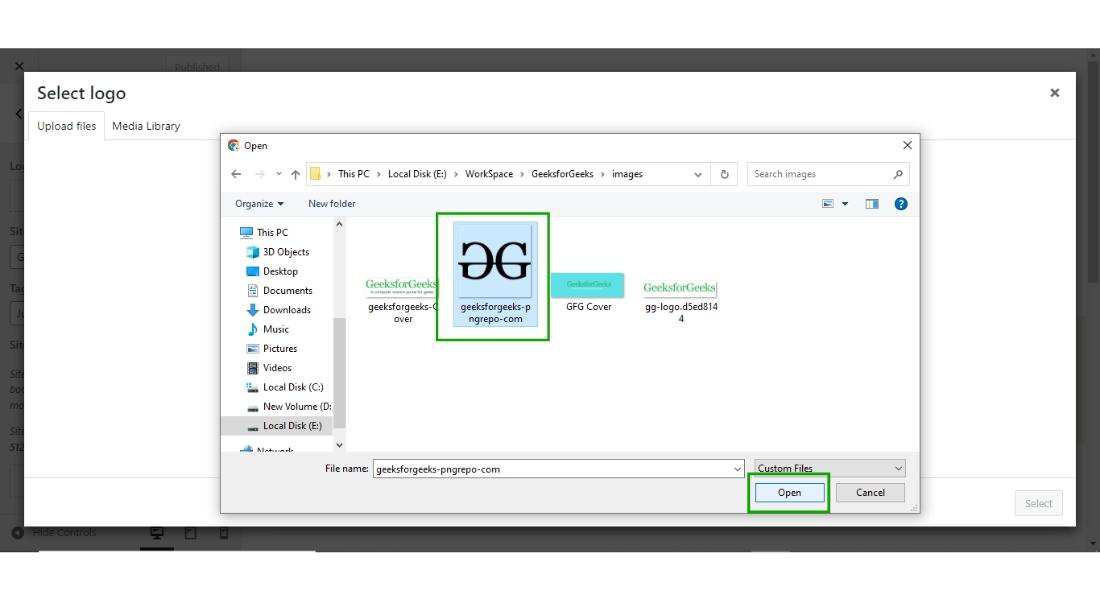1100x600 pixels.
Task: Select This PC in the navigation tree
Action: tap(264, 232)
